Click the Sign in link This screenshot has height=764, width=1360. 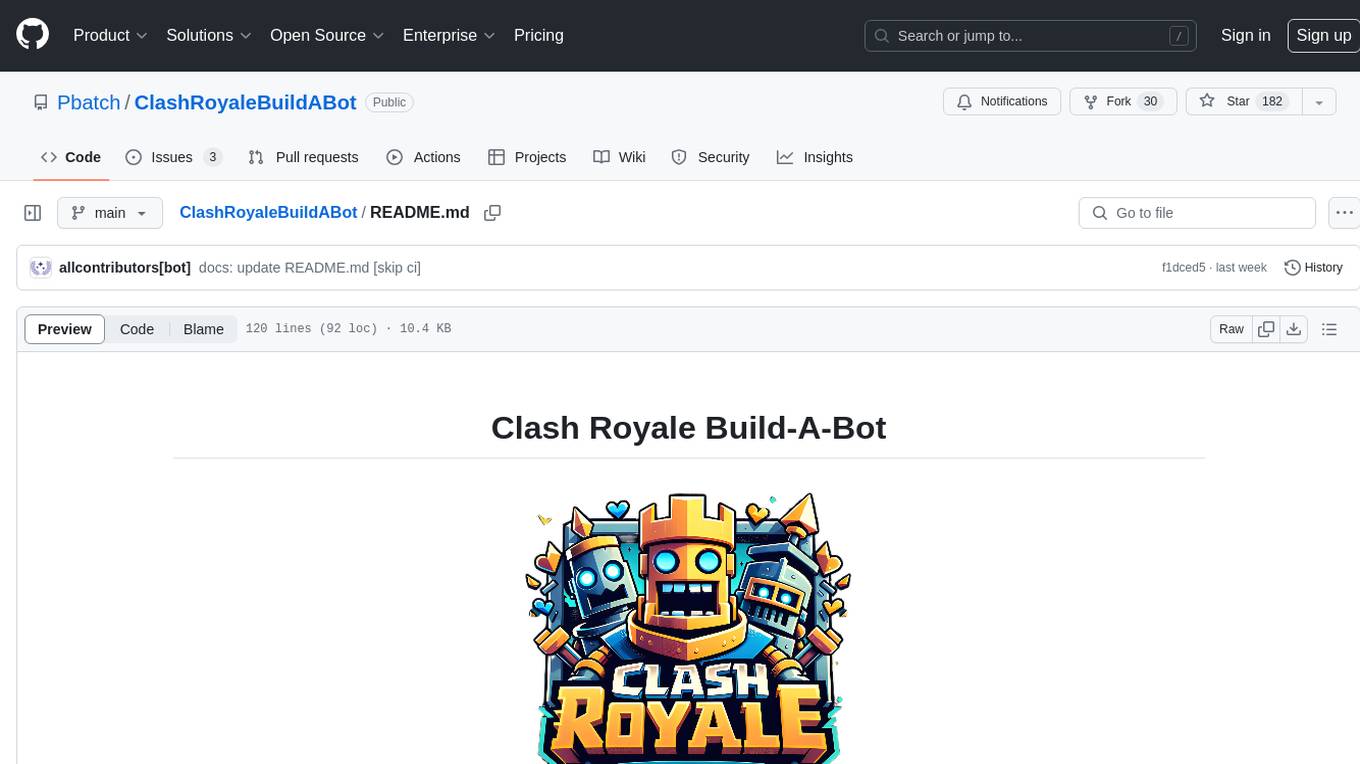[x=1245, y=35]
